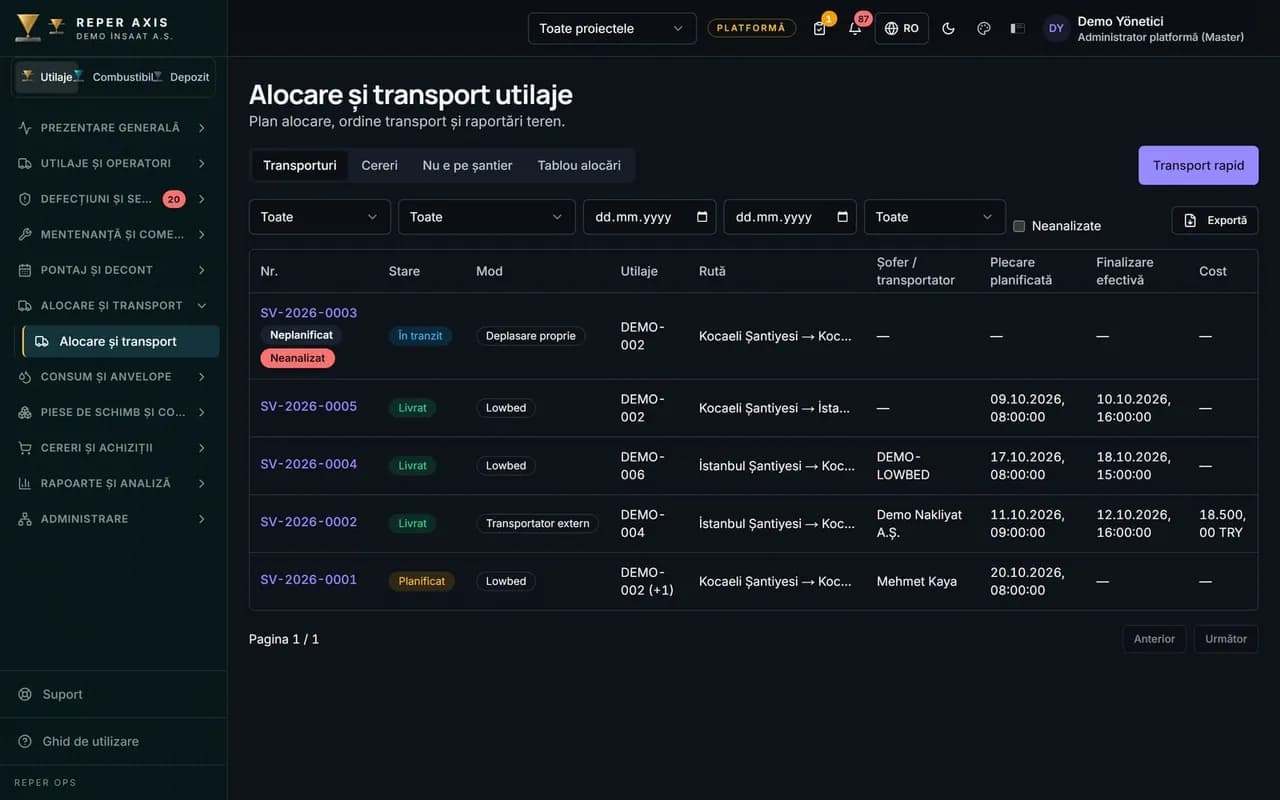Click the Exportă button

coord(1215,220)
